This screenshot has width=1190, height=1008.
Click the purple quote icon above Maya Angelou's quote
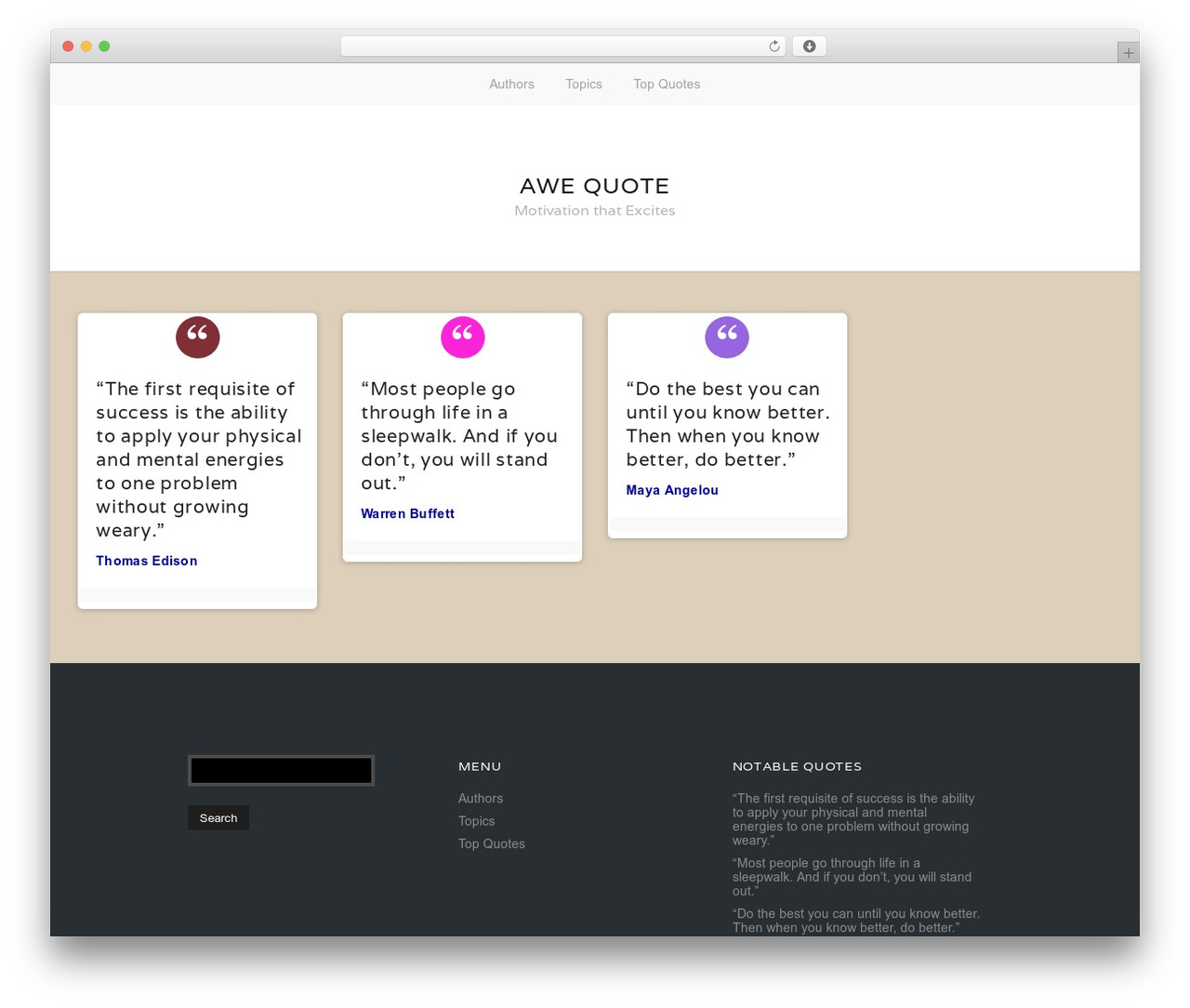[727, 337]
